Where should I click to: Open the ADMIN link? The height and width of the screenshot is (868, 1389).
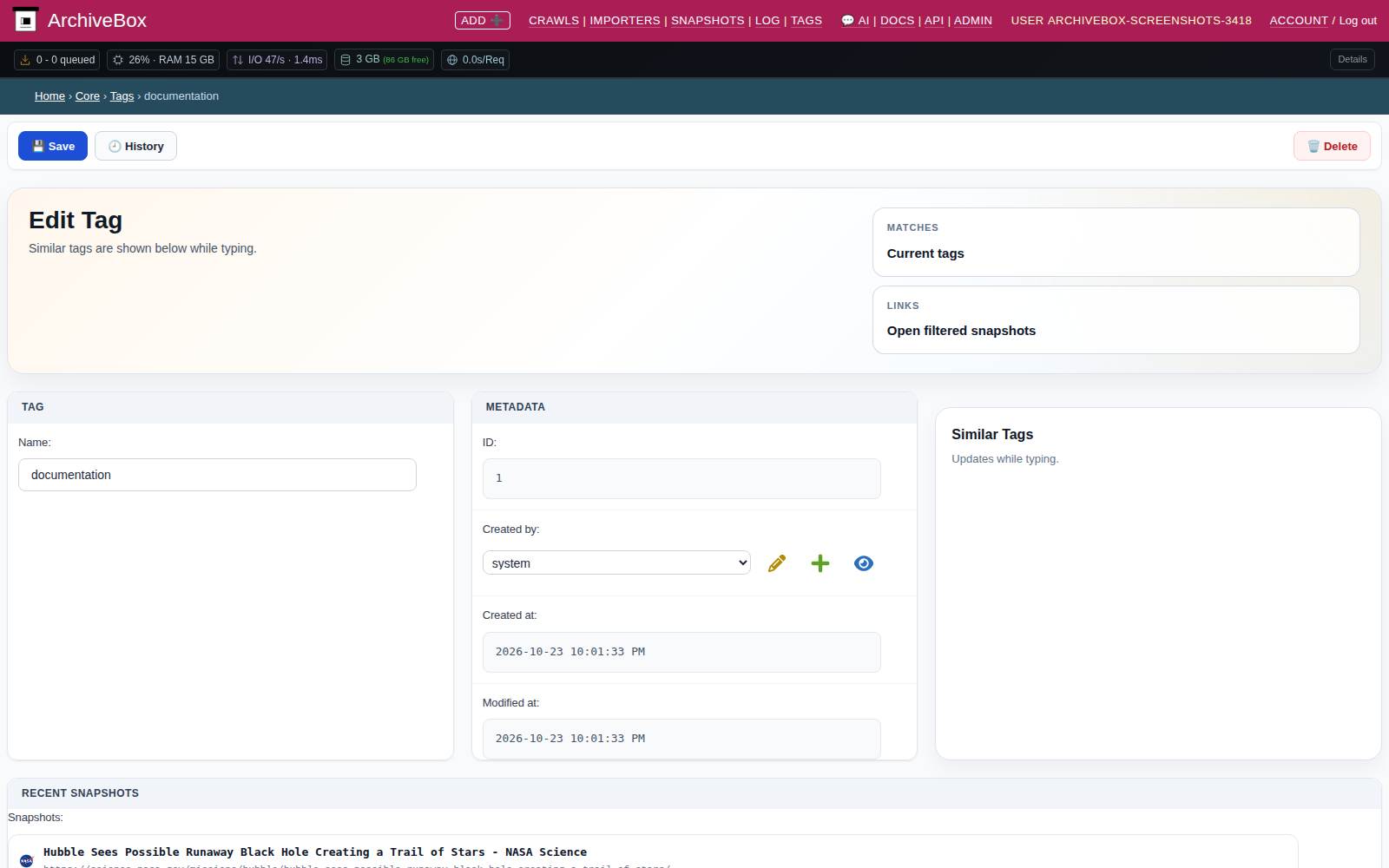tap(973, 21)
